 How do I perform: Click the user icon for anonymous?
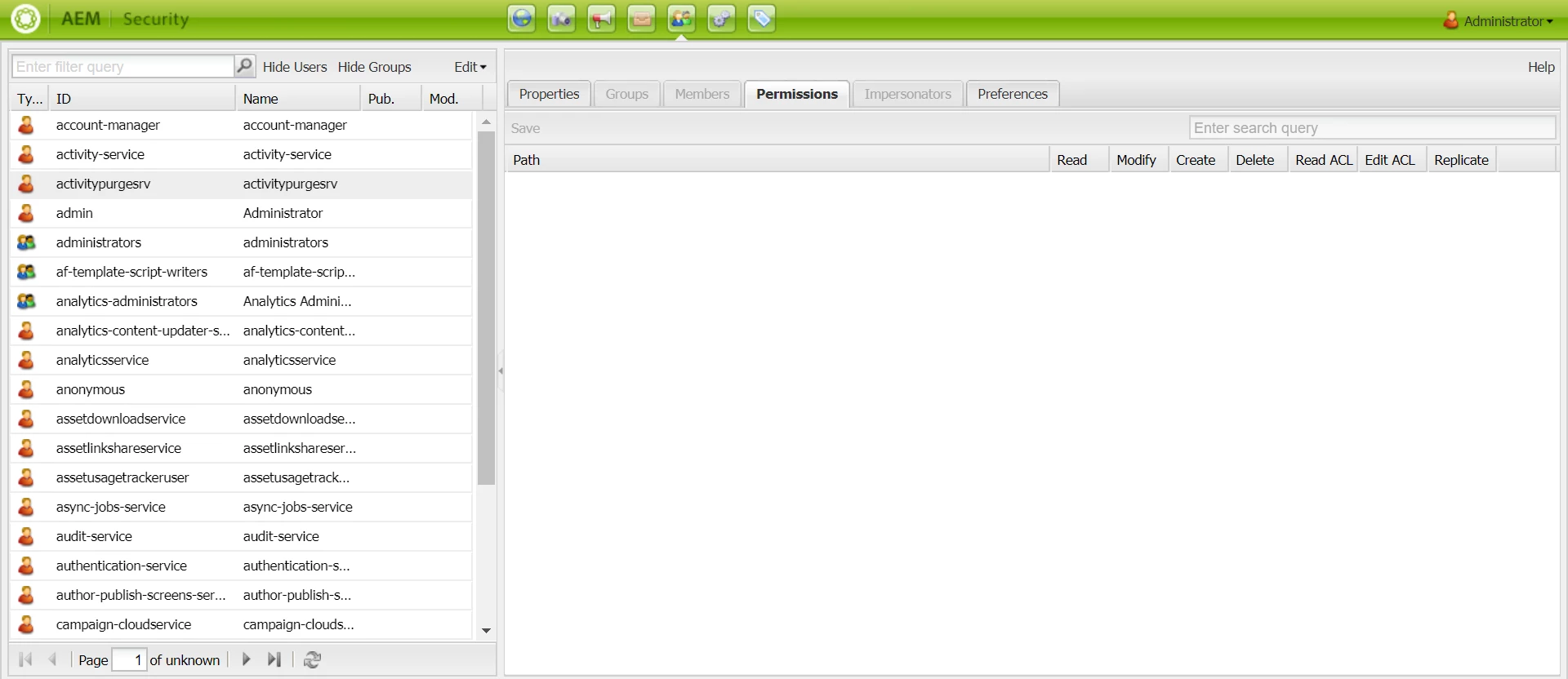(26, 389)
